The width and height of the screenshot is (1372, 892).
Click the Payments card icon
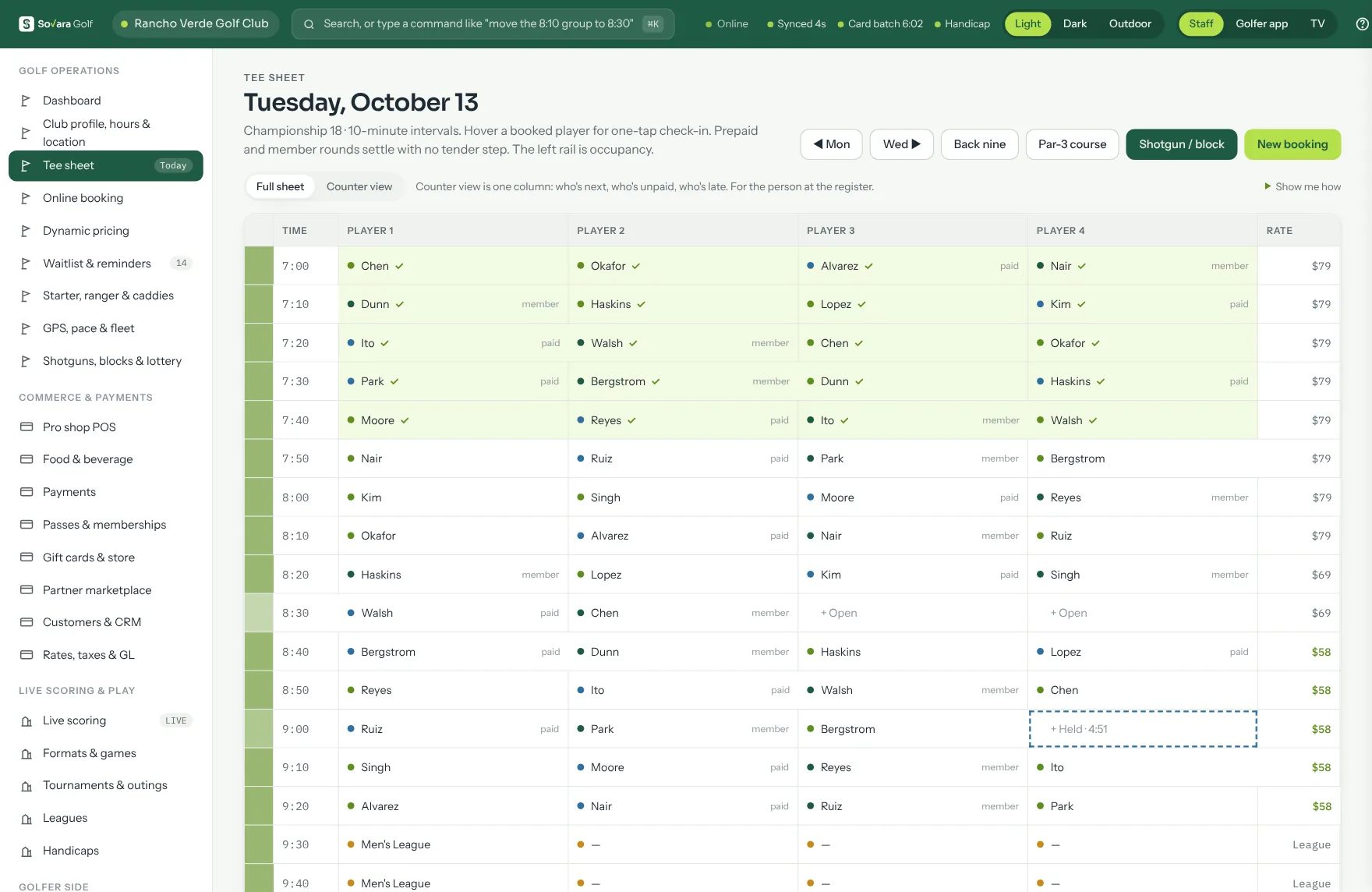[27, 492]
